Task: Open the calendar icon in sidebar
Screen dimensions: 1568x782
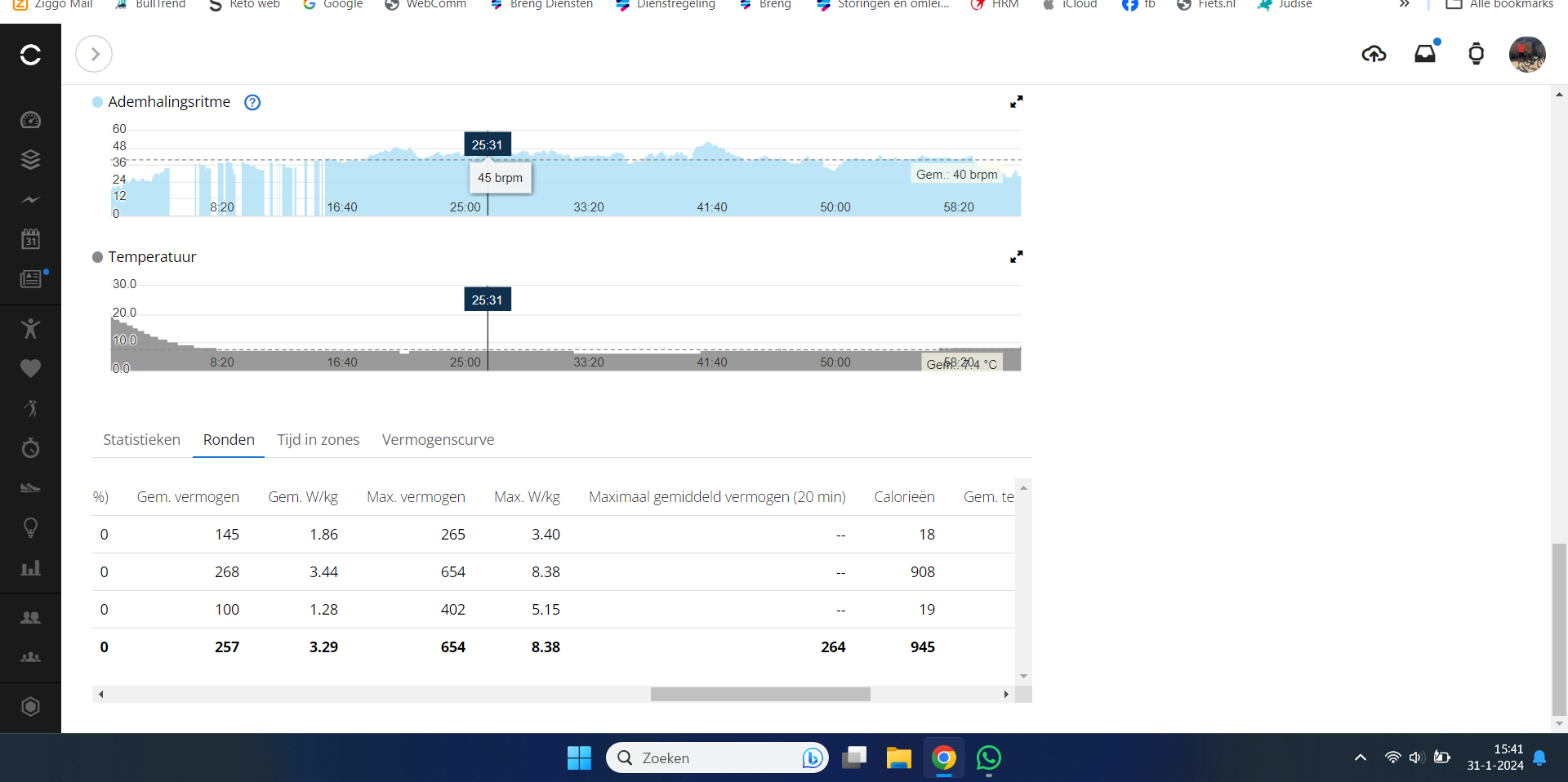Action: 30,239
